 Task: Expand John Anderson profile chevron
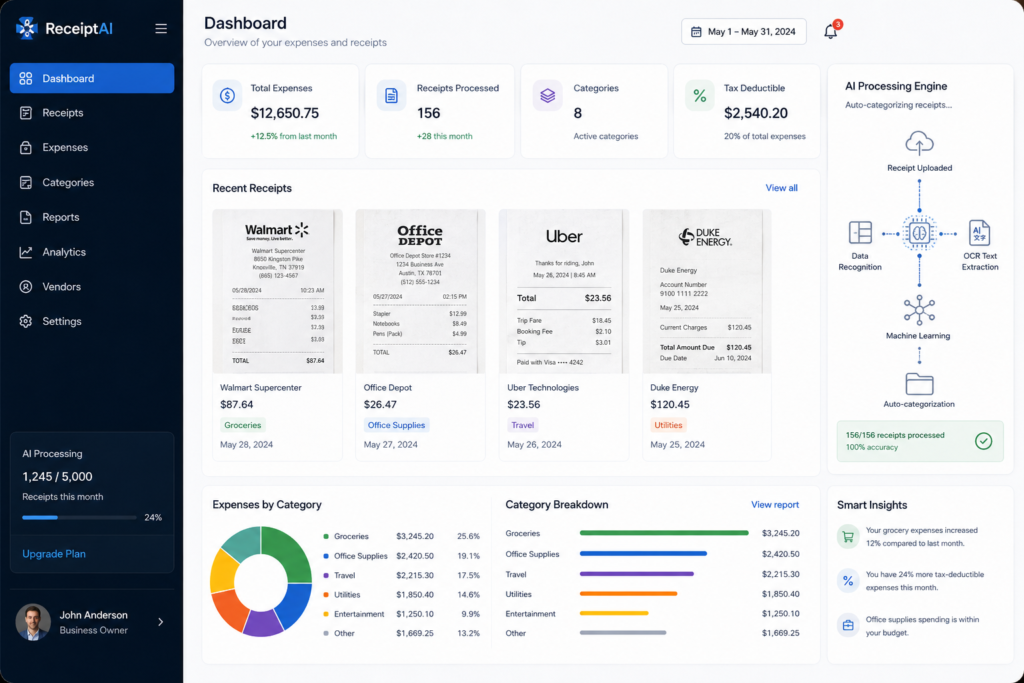pyautogui.click(x=161, y=622)
